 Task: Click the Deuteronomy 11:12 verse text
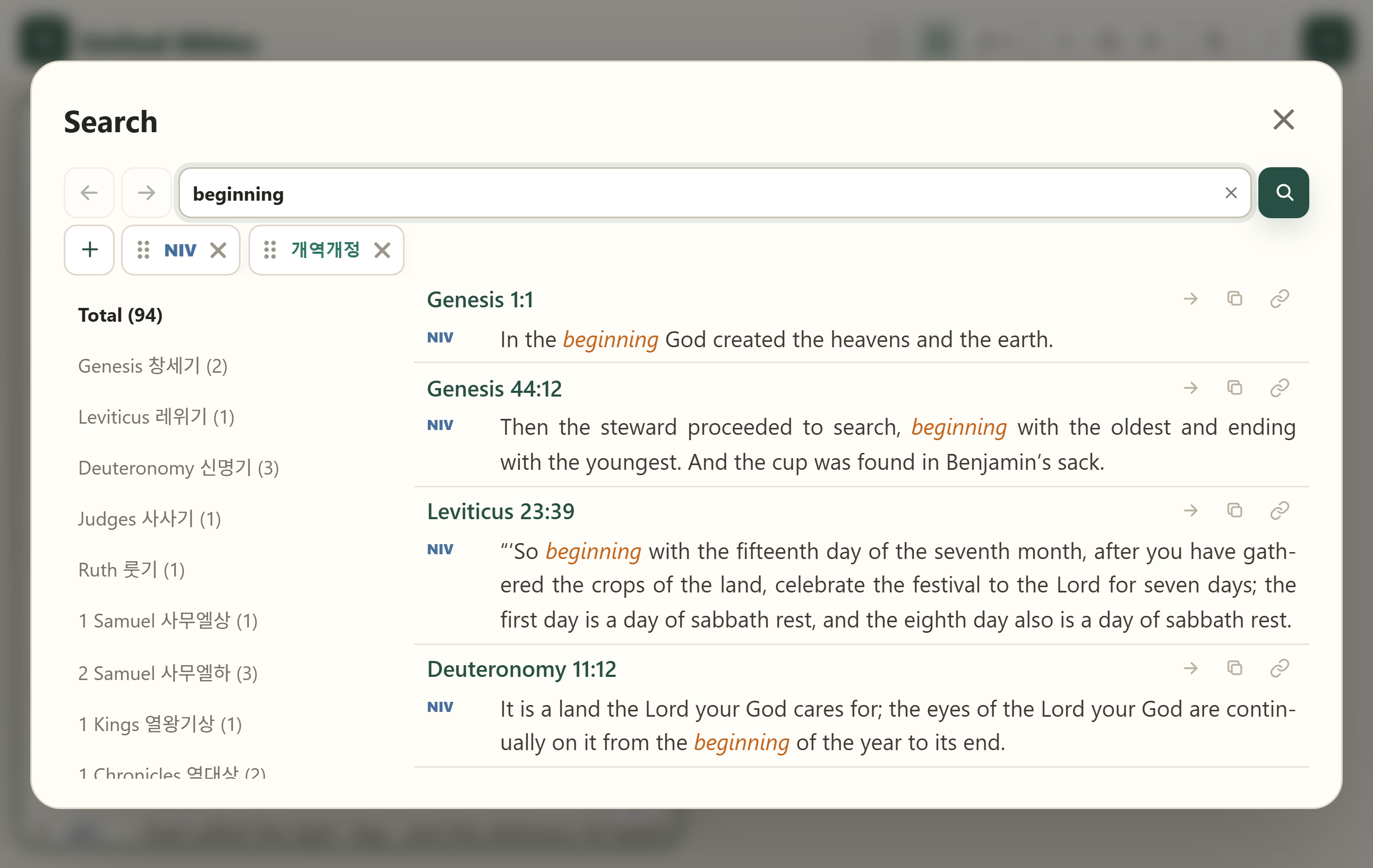898,726
